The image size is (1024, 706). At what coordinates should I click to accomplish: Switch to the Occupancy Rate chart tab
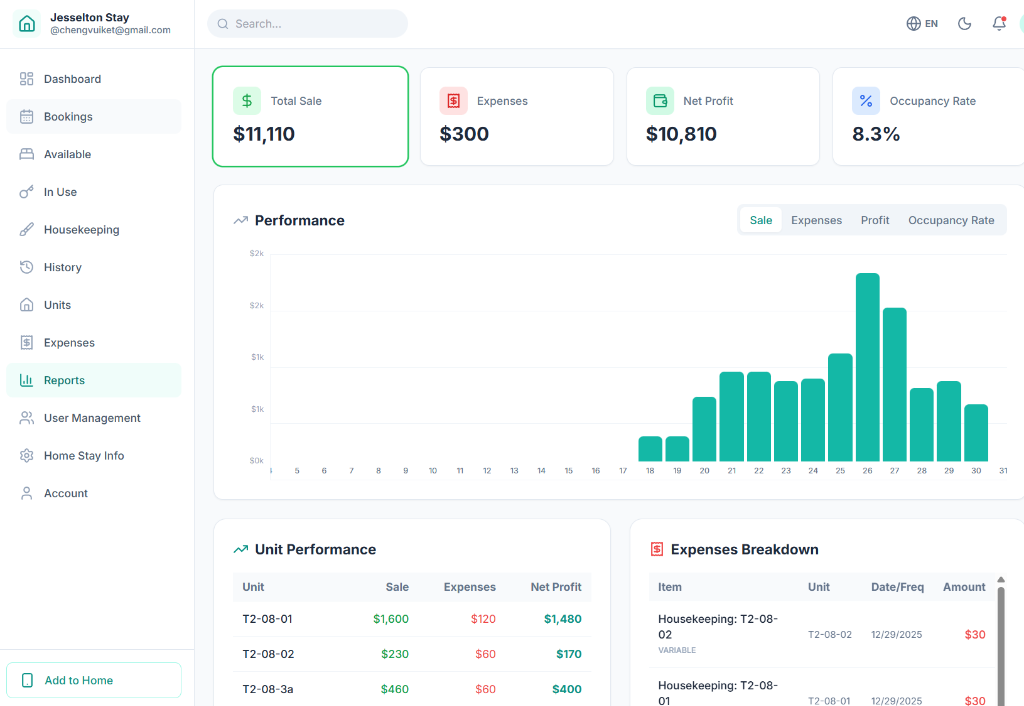coord(951,220)
